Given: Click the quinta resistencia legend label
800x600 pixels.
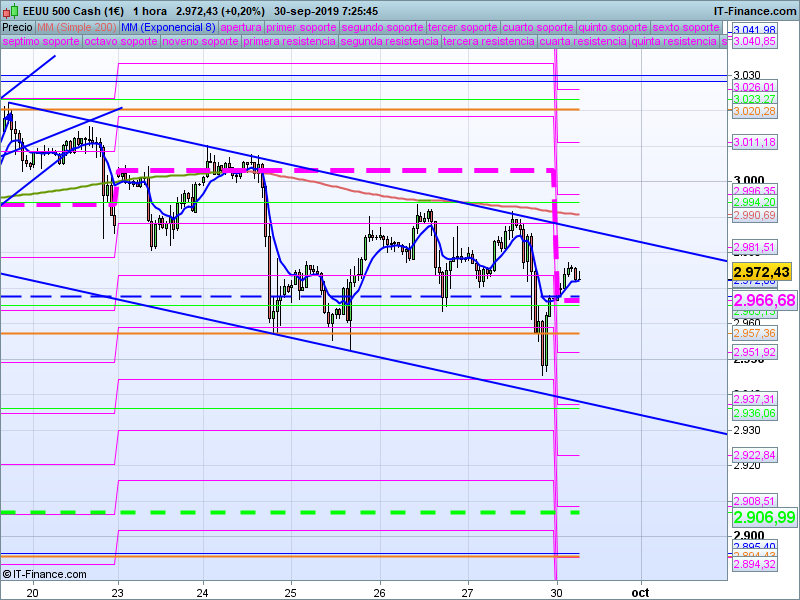Looking at the screenshot, I should pyautogui.click(x=674, y=41).
